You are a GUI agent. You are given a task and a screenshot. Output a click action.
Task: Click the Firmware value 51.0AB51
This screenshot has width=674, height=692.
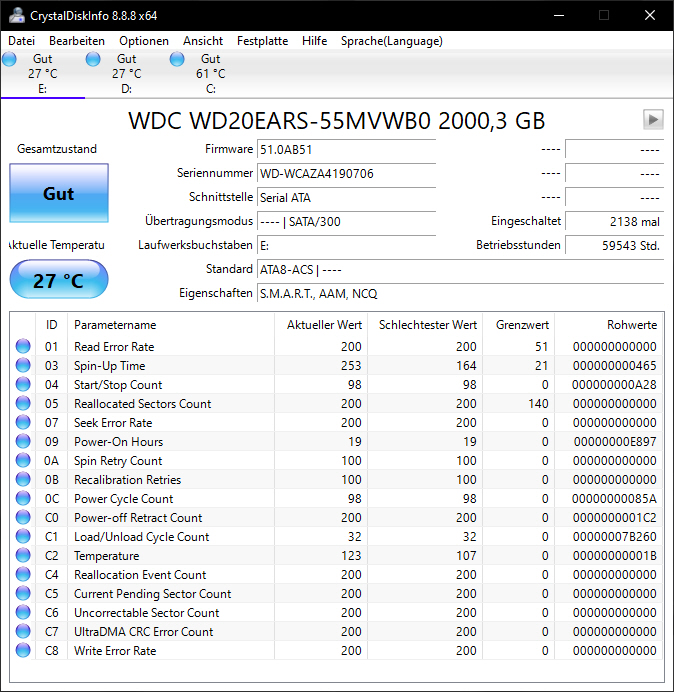click(x=346, y=150)
